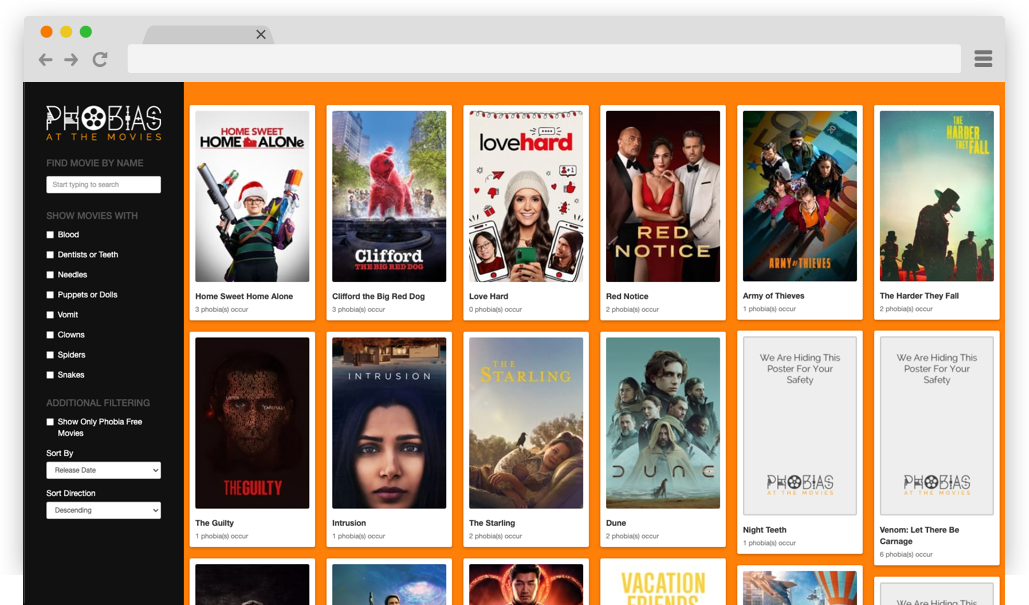Click the 'Home Sweet Home Alone' title
The image size is (1029, 605).
pyautogui.click(x=244, y=297)
